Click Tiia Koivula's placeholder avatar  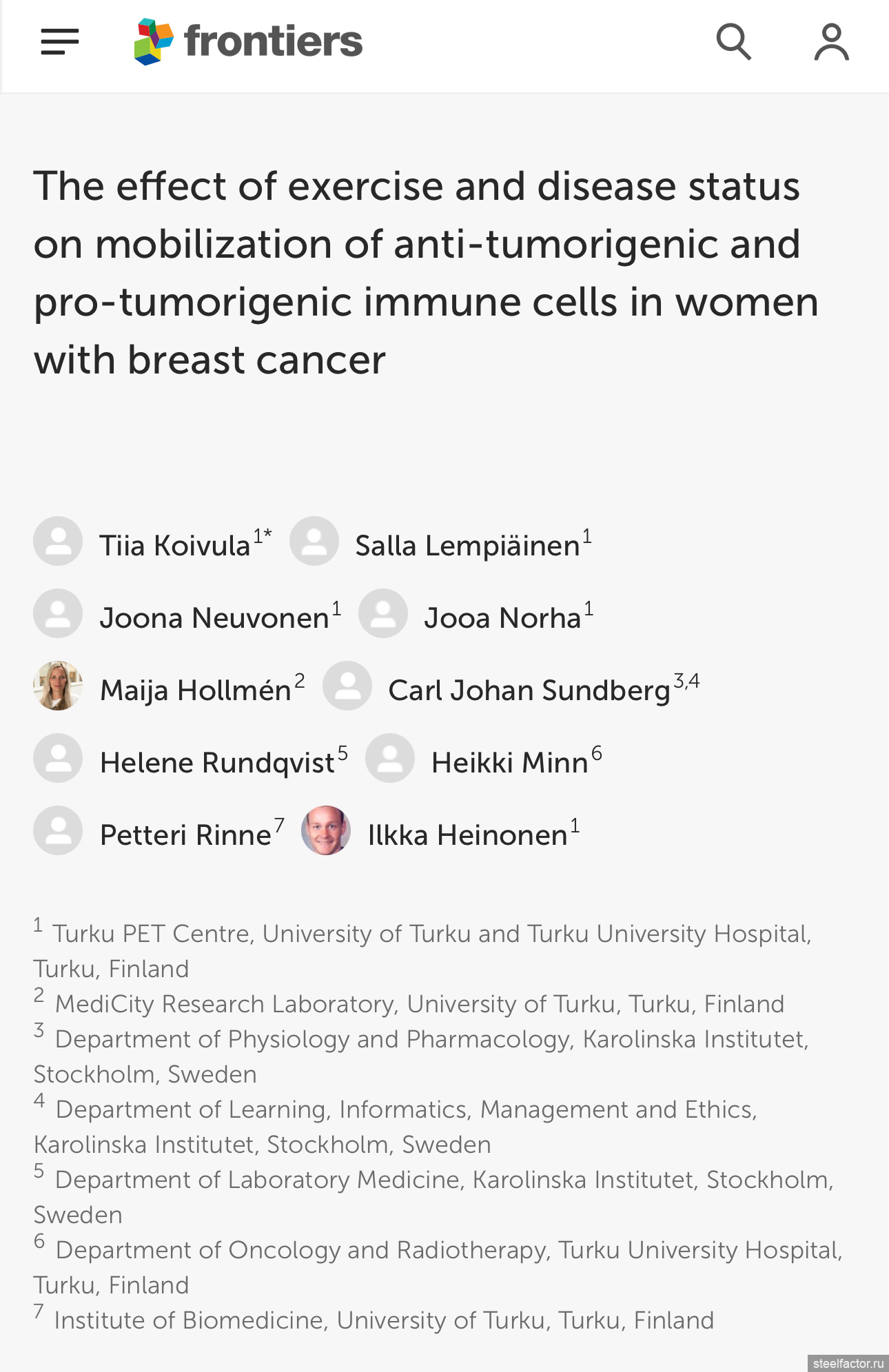coord(58,541)
